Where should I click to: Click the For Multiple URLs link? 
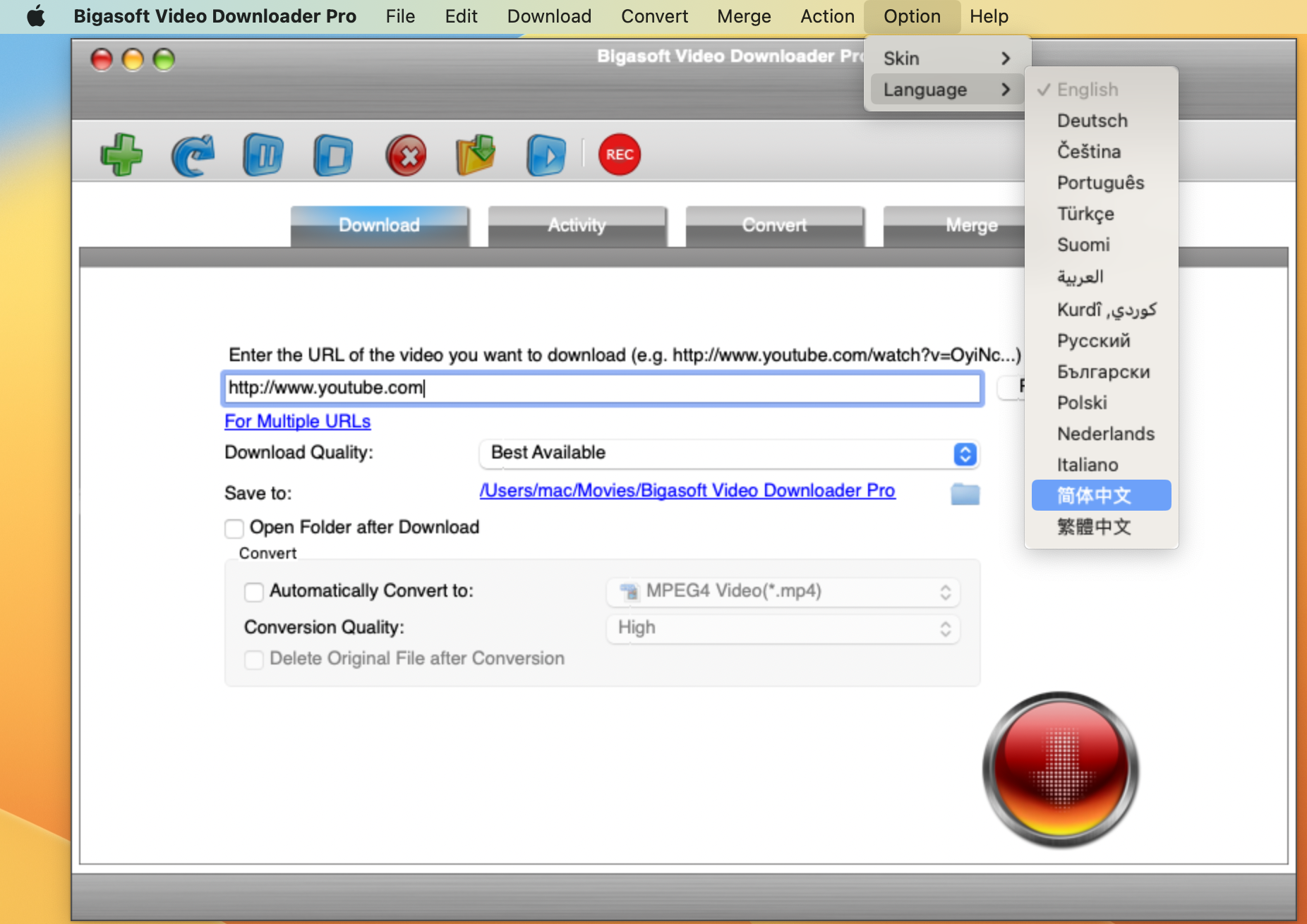[x=297, y=421]
